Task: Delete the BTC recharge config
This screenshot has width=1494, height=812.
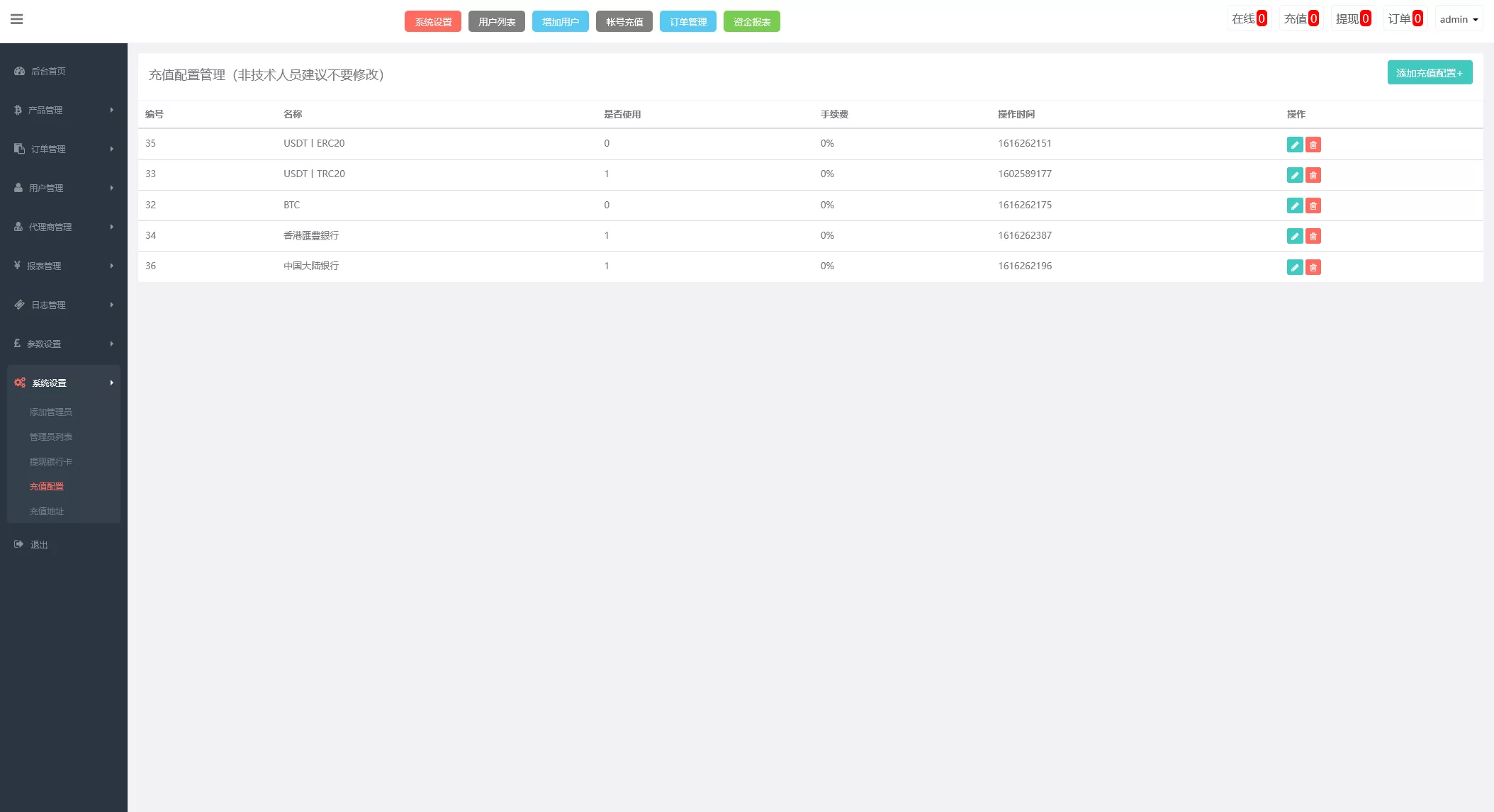Action: 1313,205
